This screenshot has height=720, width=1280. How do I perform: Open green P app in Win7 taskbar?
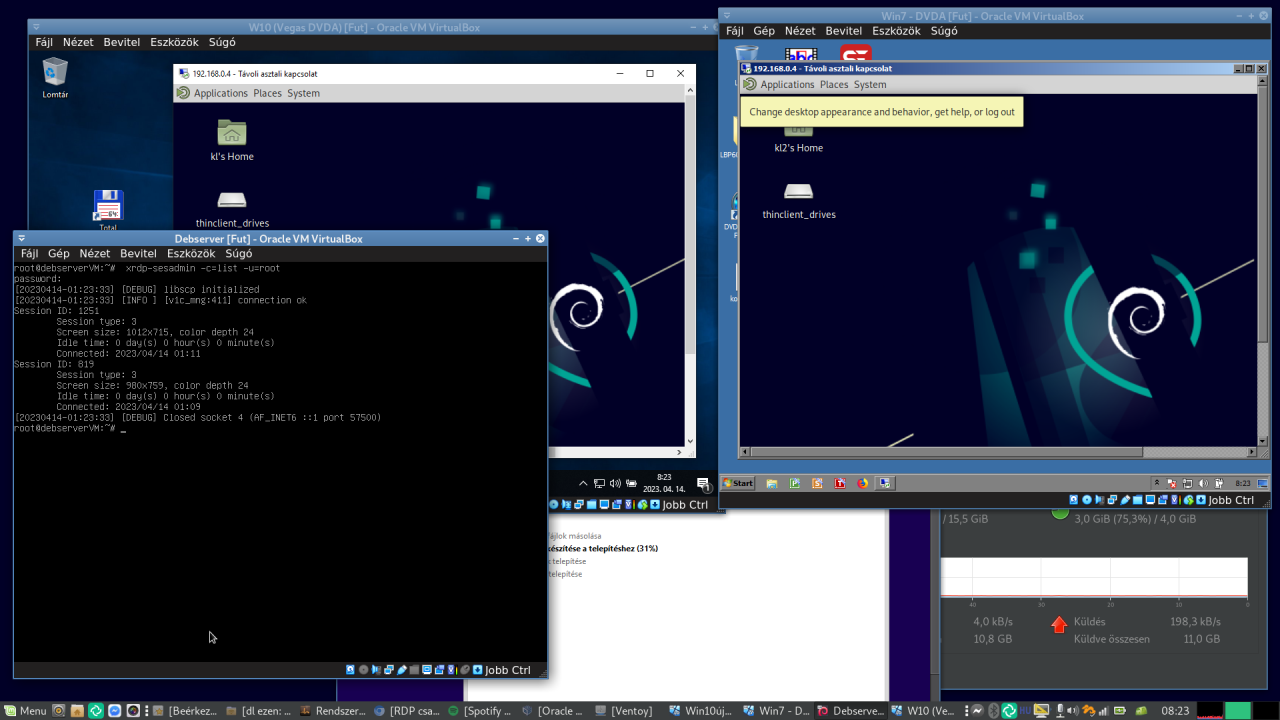point(795,483)
